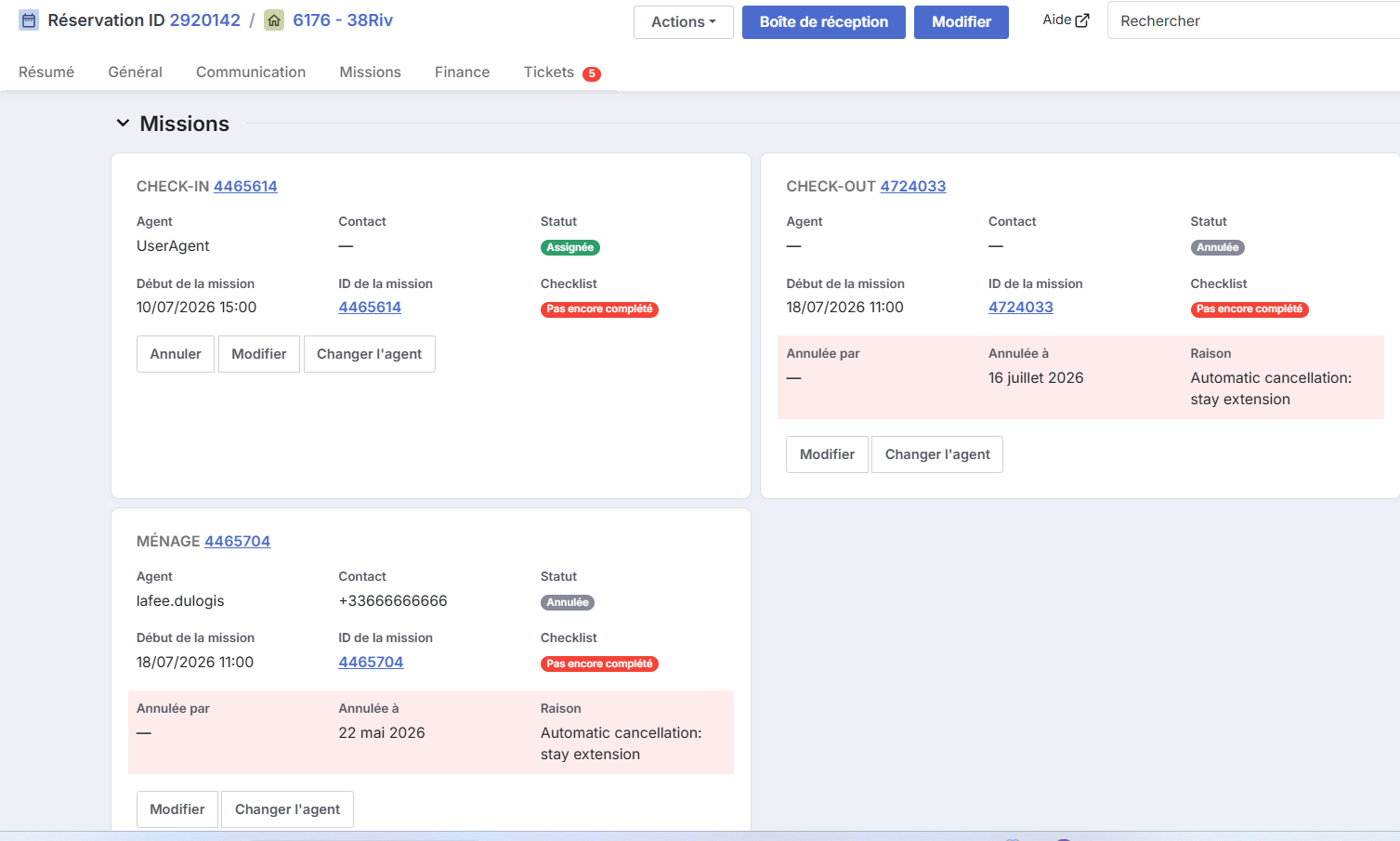
Task: Open reservation ID 2920142 link
Action: (x=205, y=20)
